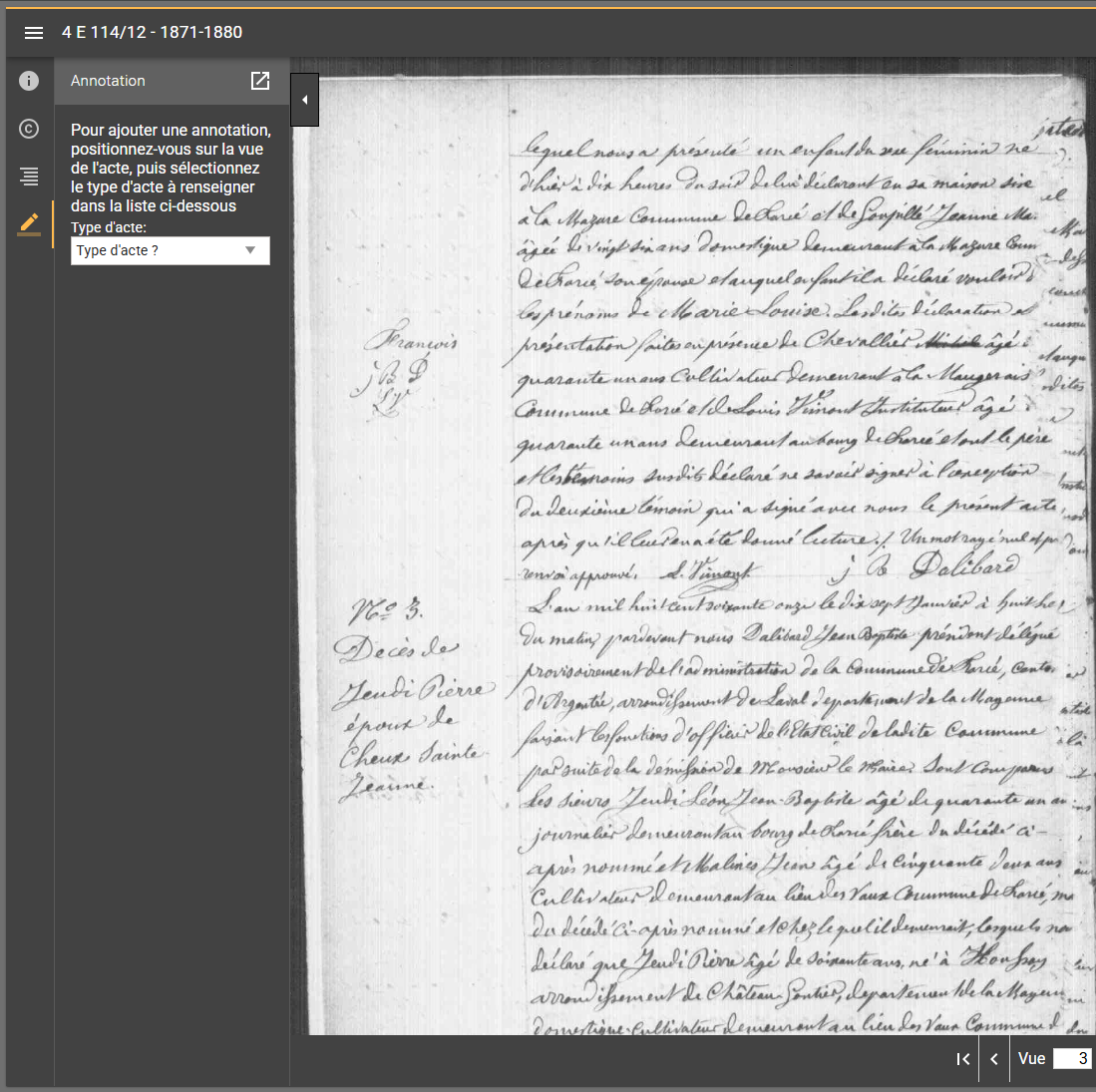This screenshot has width=1096, height=1092.
Task: Click the annotation instructions text
Action: click(171, 168)
